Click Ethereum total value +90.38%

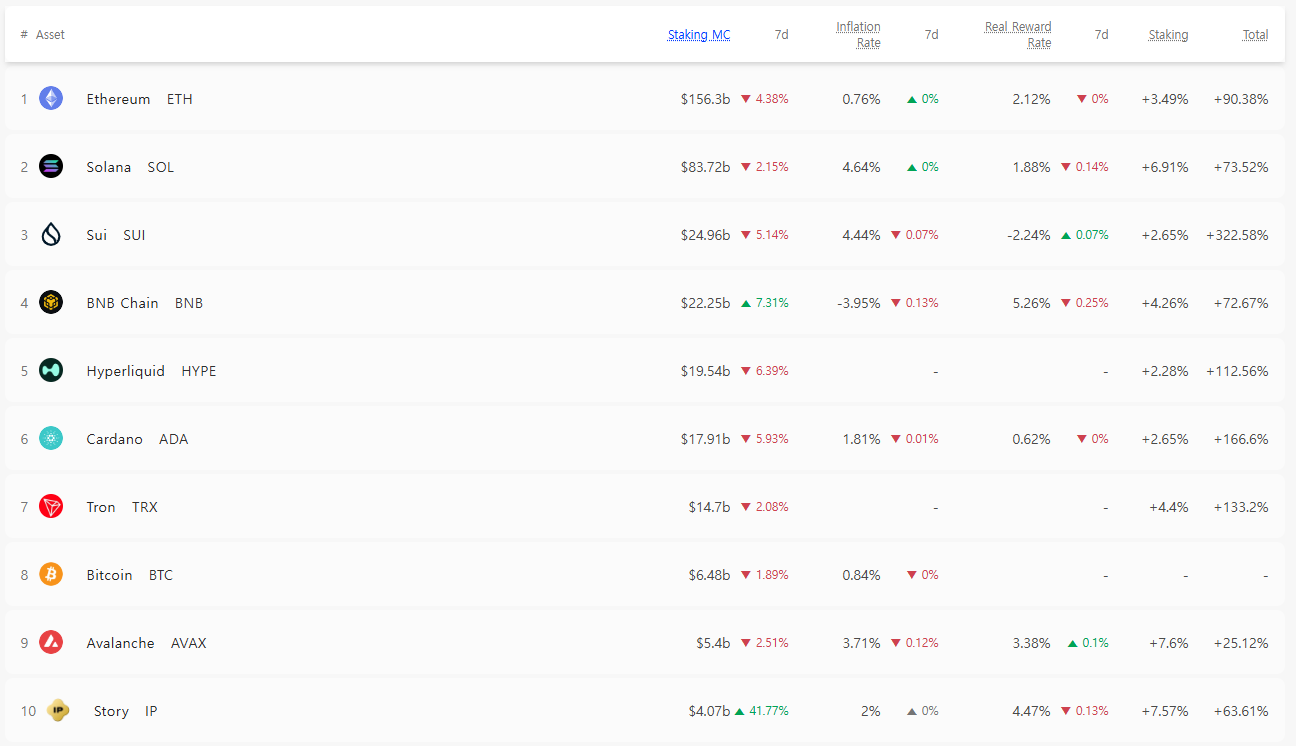(1241, 99)
